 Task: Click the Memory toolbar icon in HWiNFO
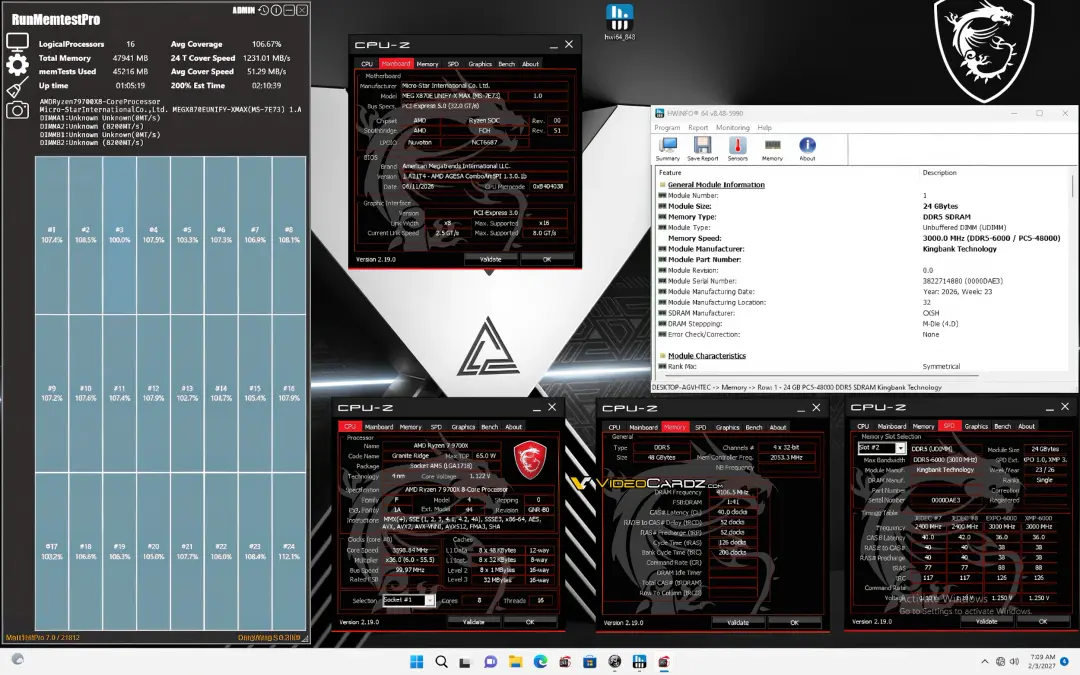click(x=772, y=149)
